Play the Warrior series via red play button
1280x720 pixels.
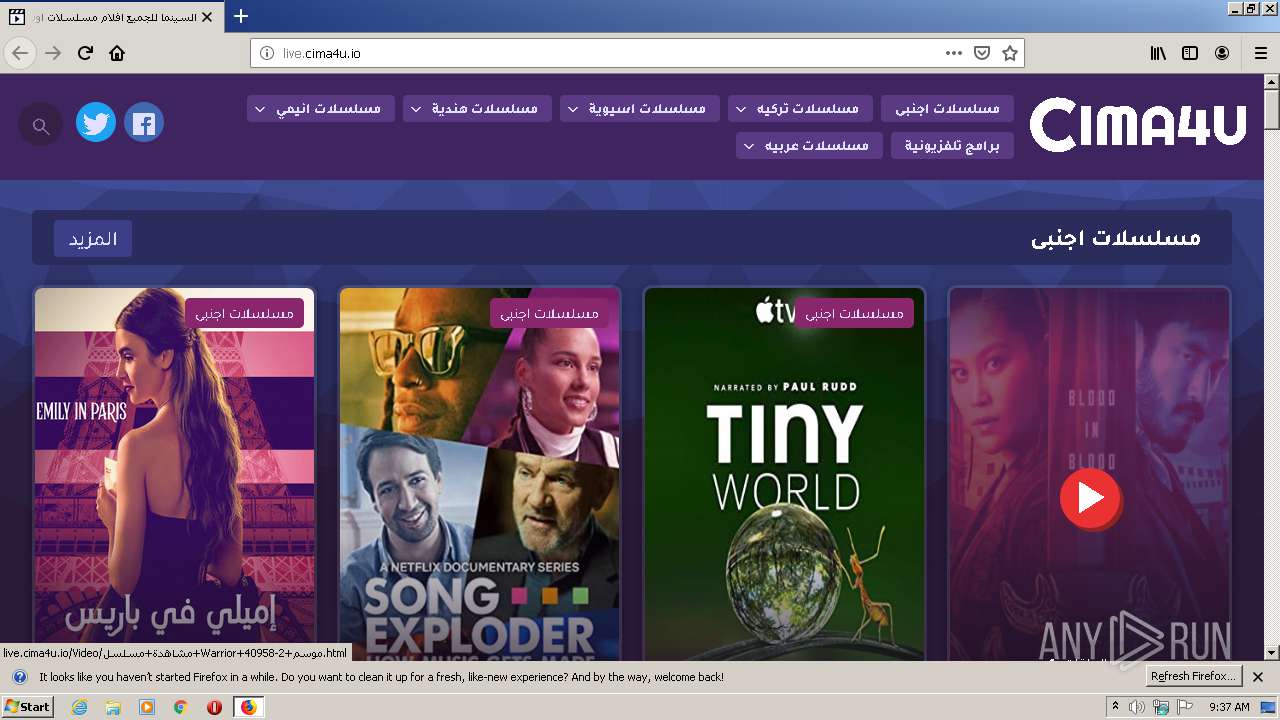1090,498
